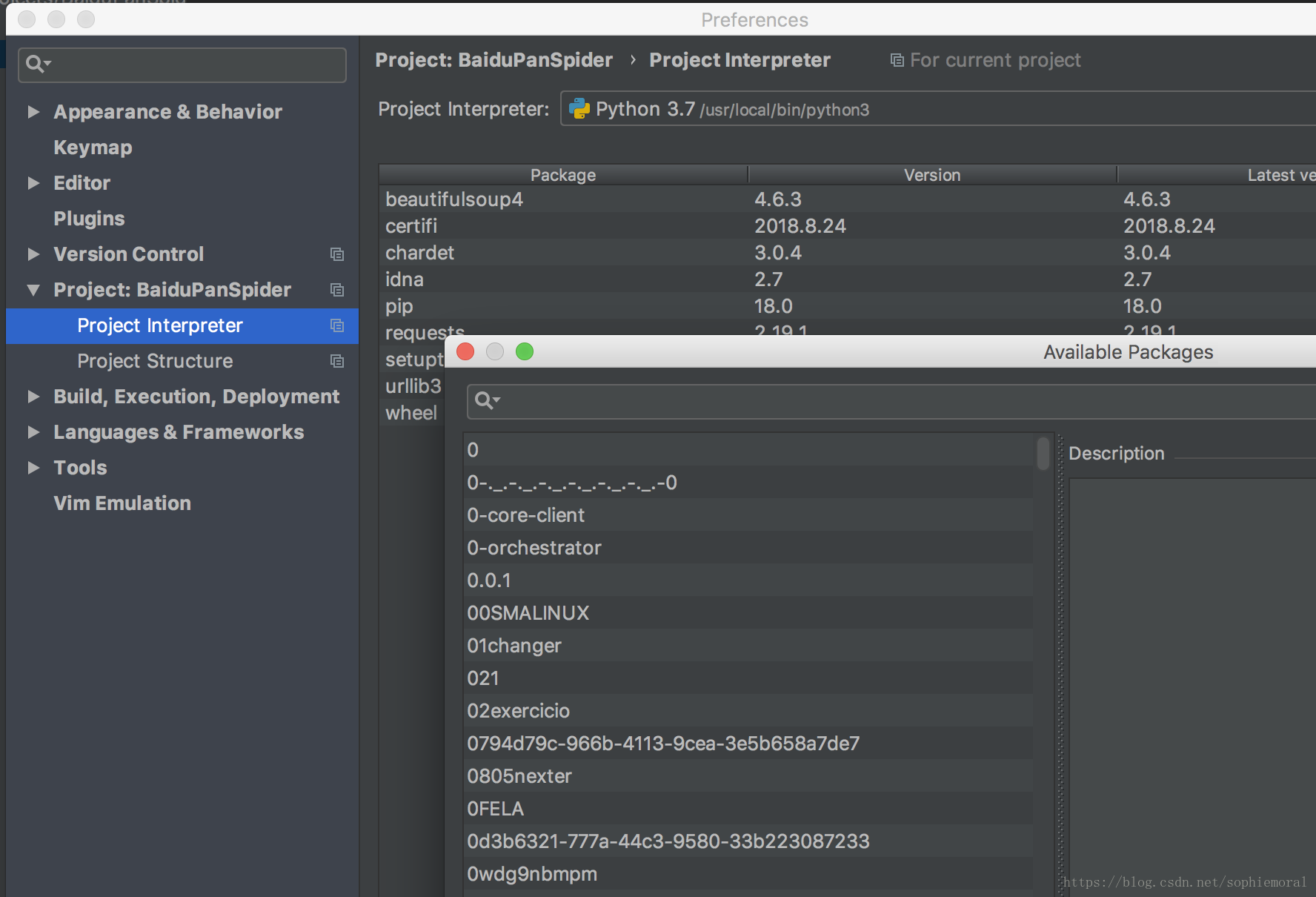
Task: Select the certifi package row
Action: pyautogui.click(x=848, y=226)
